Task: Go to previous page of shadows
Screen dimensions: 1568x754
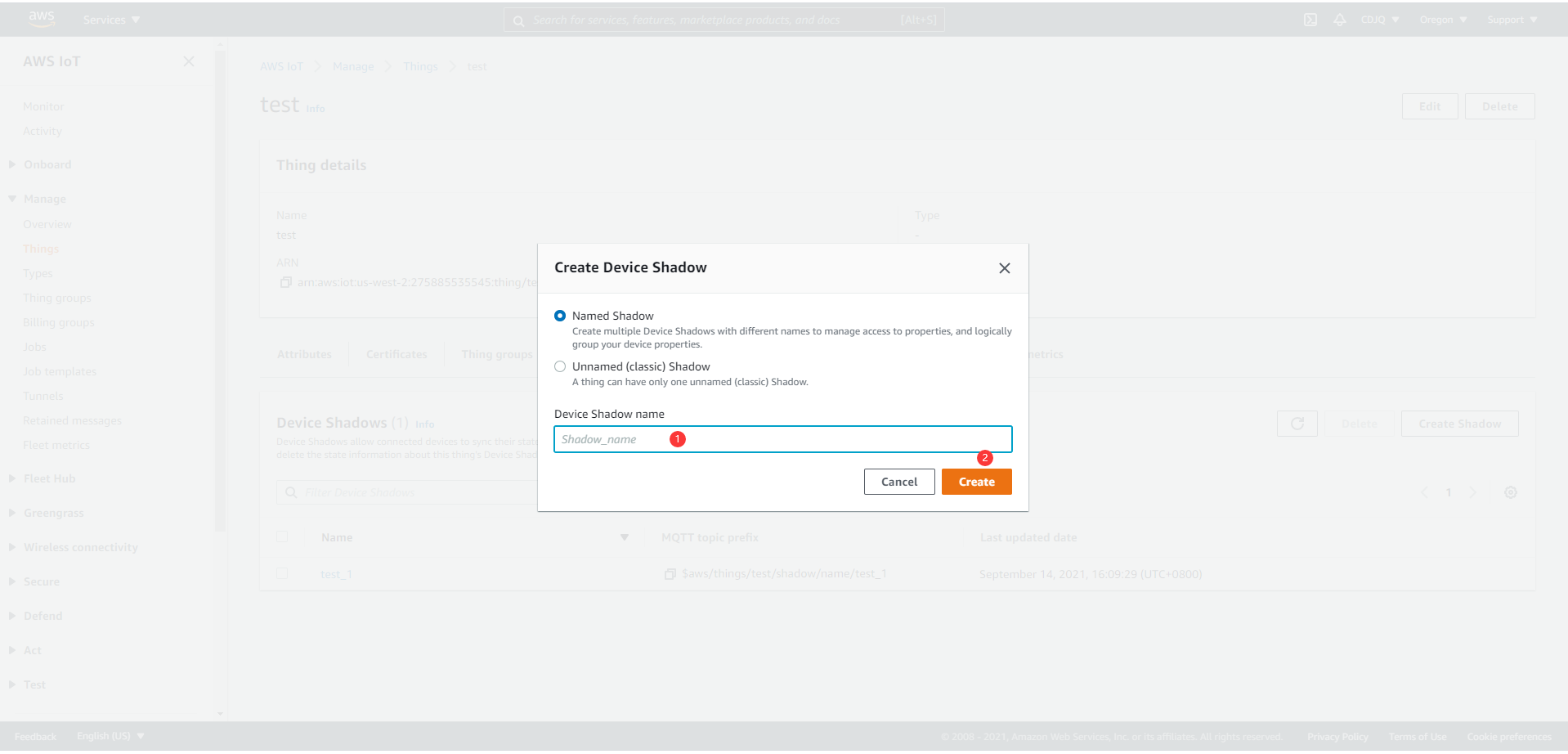Action: pyautogui.click(x=1424, y=492)
